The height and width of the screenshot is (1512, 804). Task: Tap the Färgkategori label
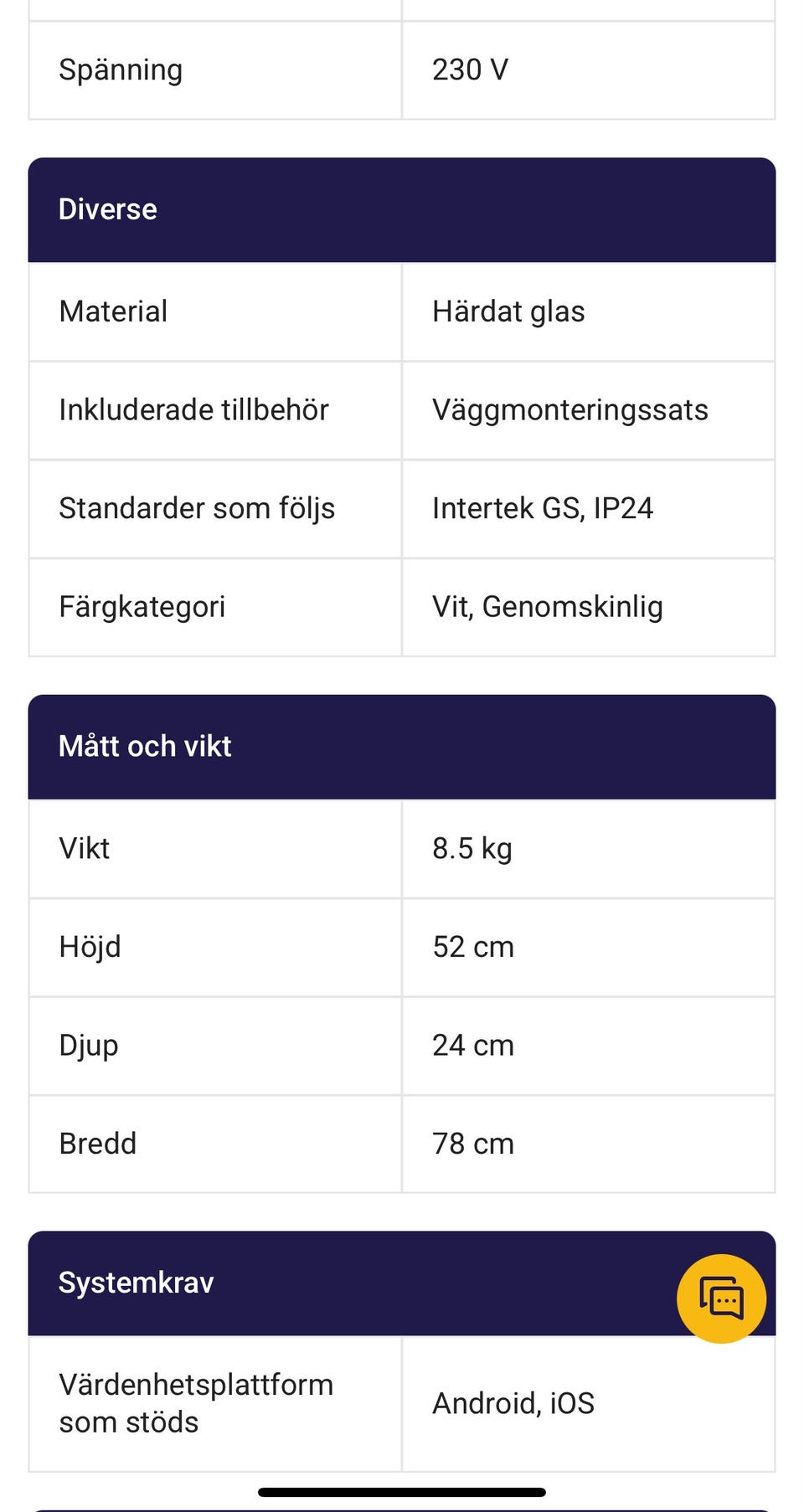142,607
